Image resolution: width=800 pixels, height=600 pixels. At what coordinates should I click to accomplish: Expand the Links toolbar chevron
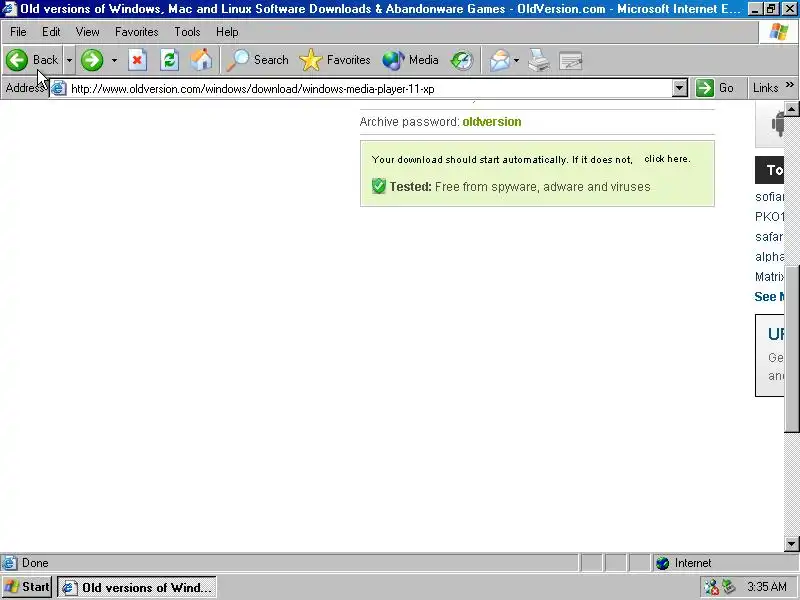(x=790, y=85)
